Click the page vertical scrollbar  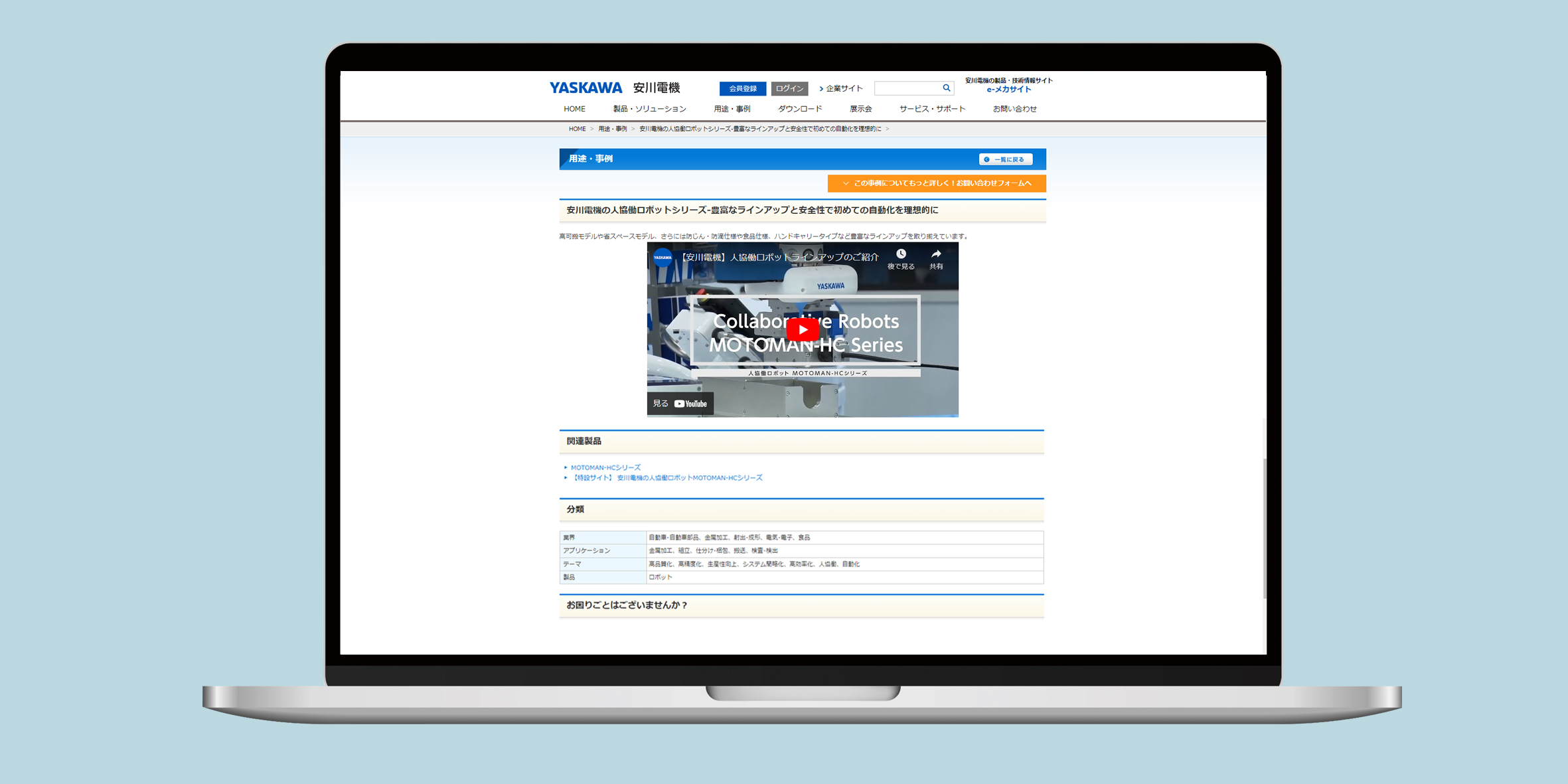point(1263,528)
